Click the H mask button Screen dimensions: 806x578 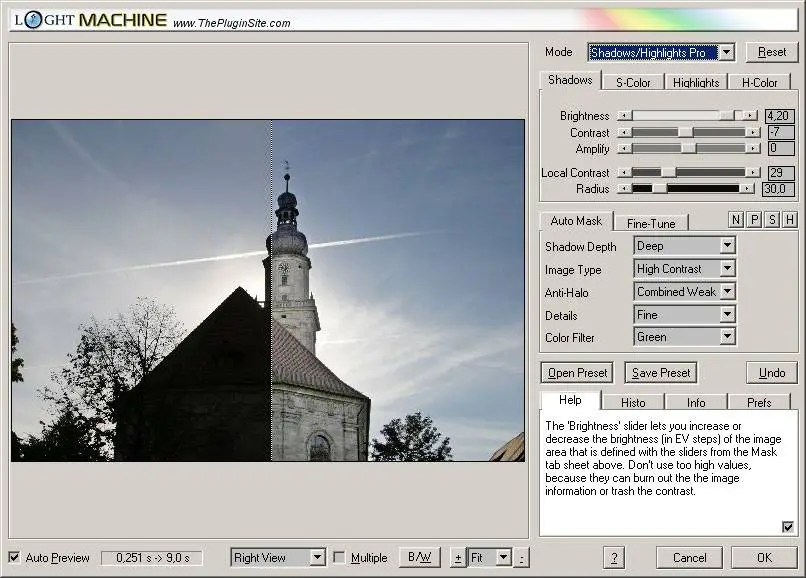click(790, 220)
